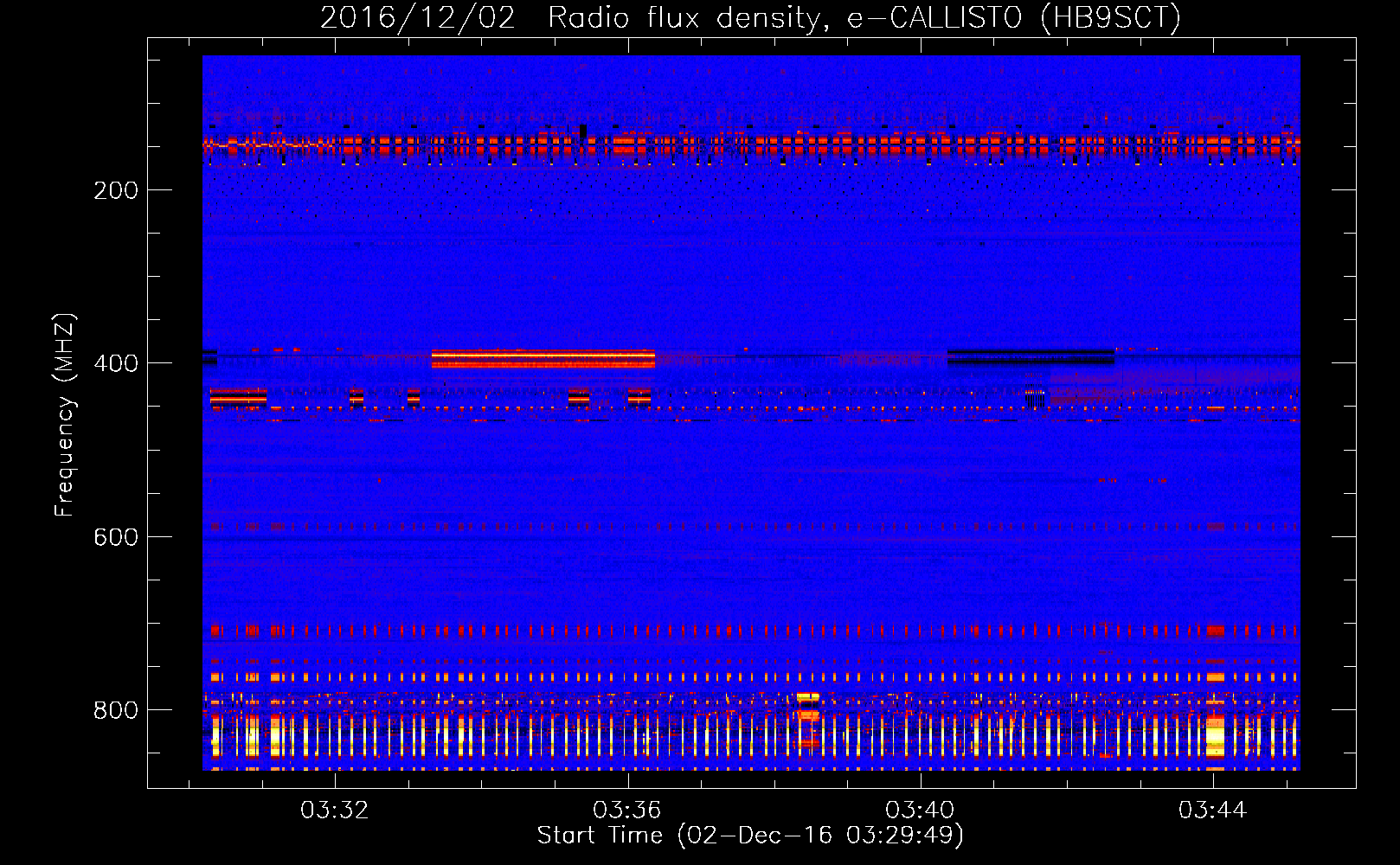Image resolution: width=1400 pixels, height=865 pixels.
Task: Click the '03:40' time tick label
Action: [x=920, y=810]
